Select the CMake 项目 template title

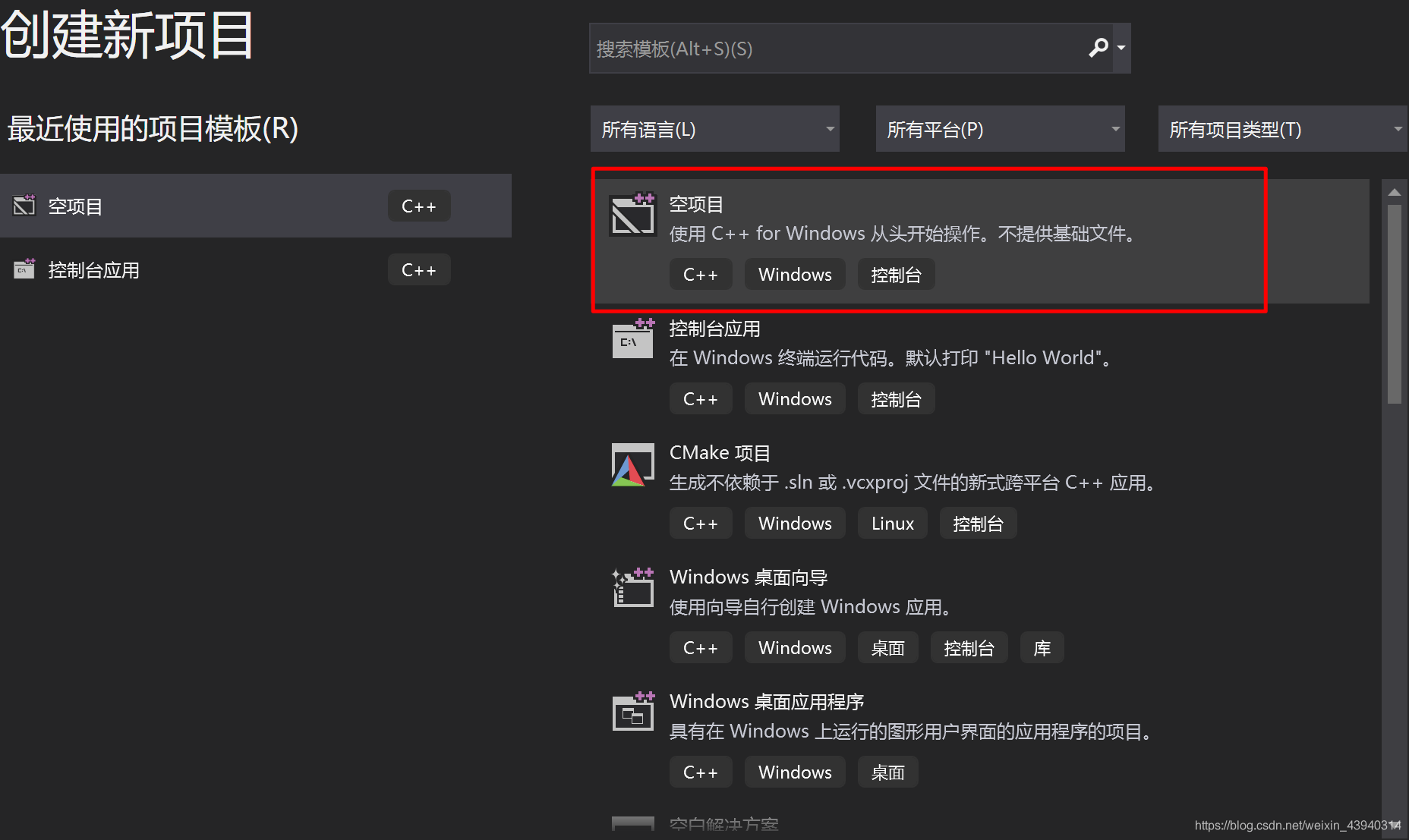coord(720,453)
